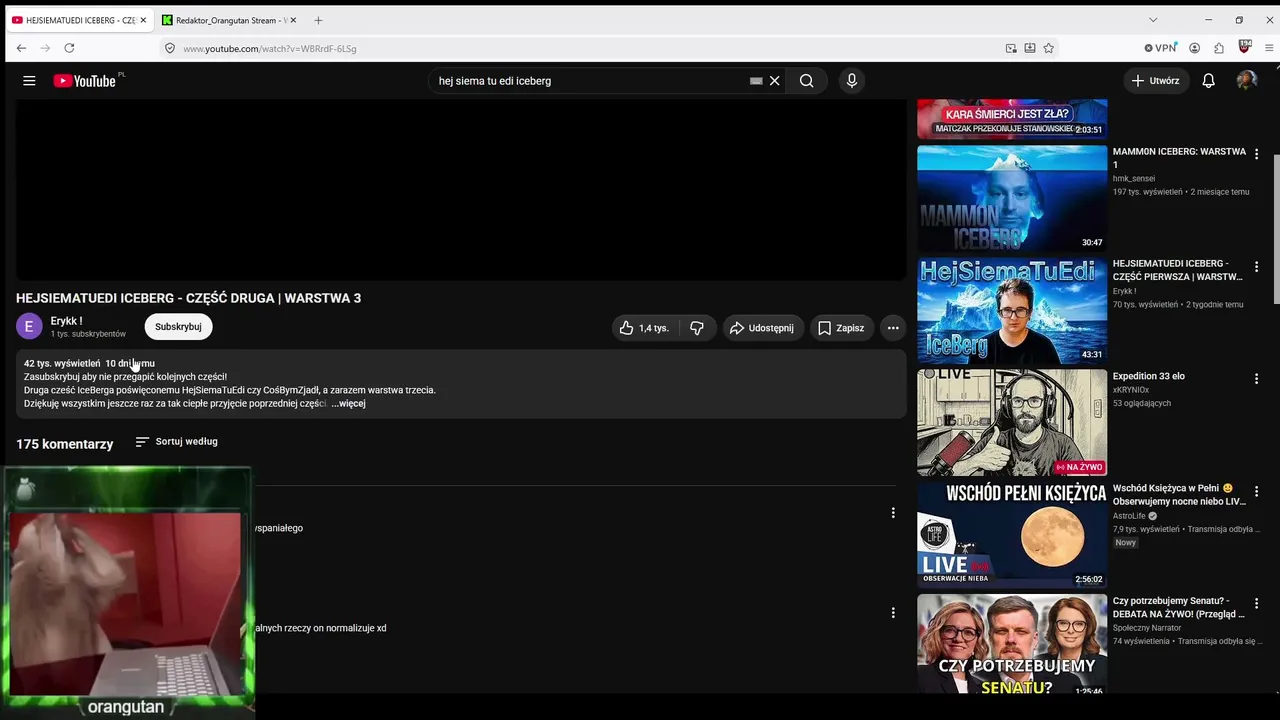Open the Expedition 33 elo title
The height and width of the screenshot is (720, 1280).
pyautogui.click(x=1149, y=376)
